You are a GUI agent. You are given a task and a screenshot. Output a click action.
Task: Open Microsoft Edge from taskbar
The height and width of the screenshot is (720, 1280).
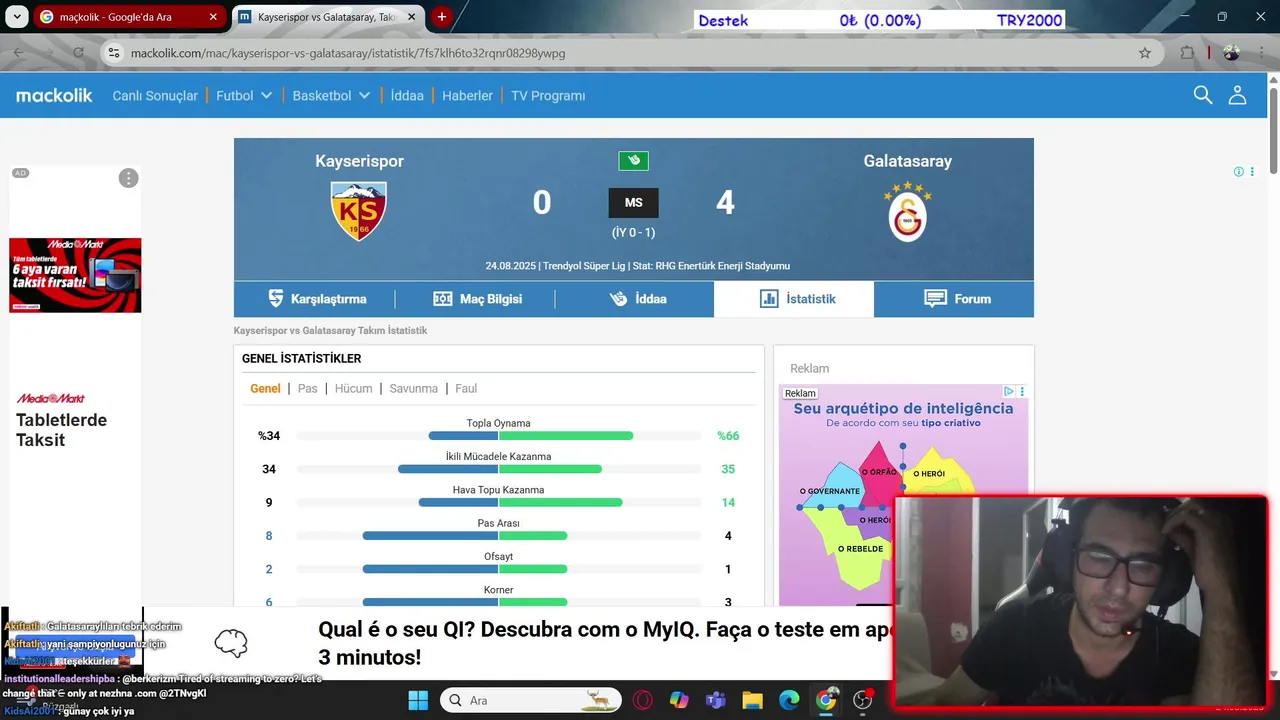tap(789, 700)
